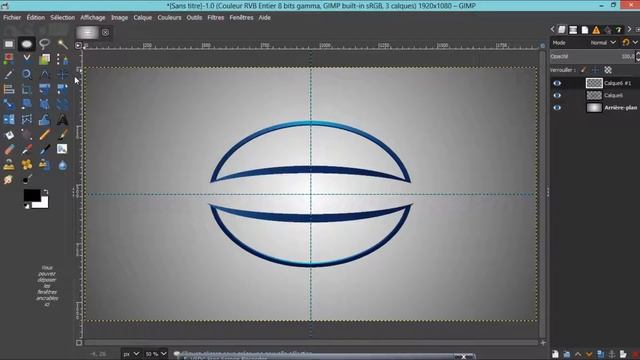Choose the Cage Transform tool
This screenshot has height=360, width=640.
coord(27,120)
